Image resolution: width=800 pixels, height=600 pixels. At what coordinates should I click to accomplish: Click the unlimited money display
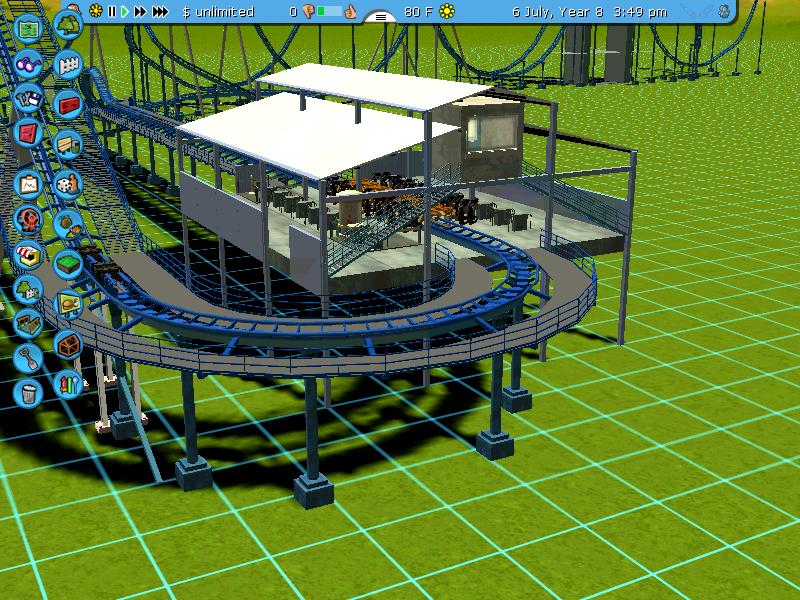point(211,12)
